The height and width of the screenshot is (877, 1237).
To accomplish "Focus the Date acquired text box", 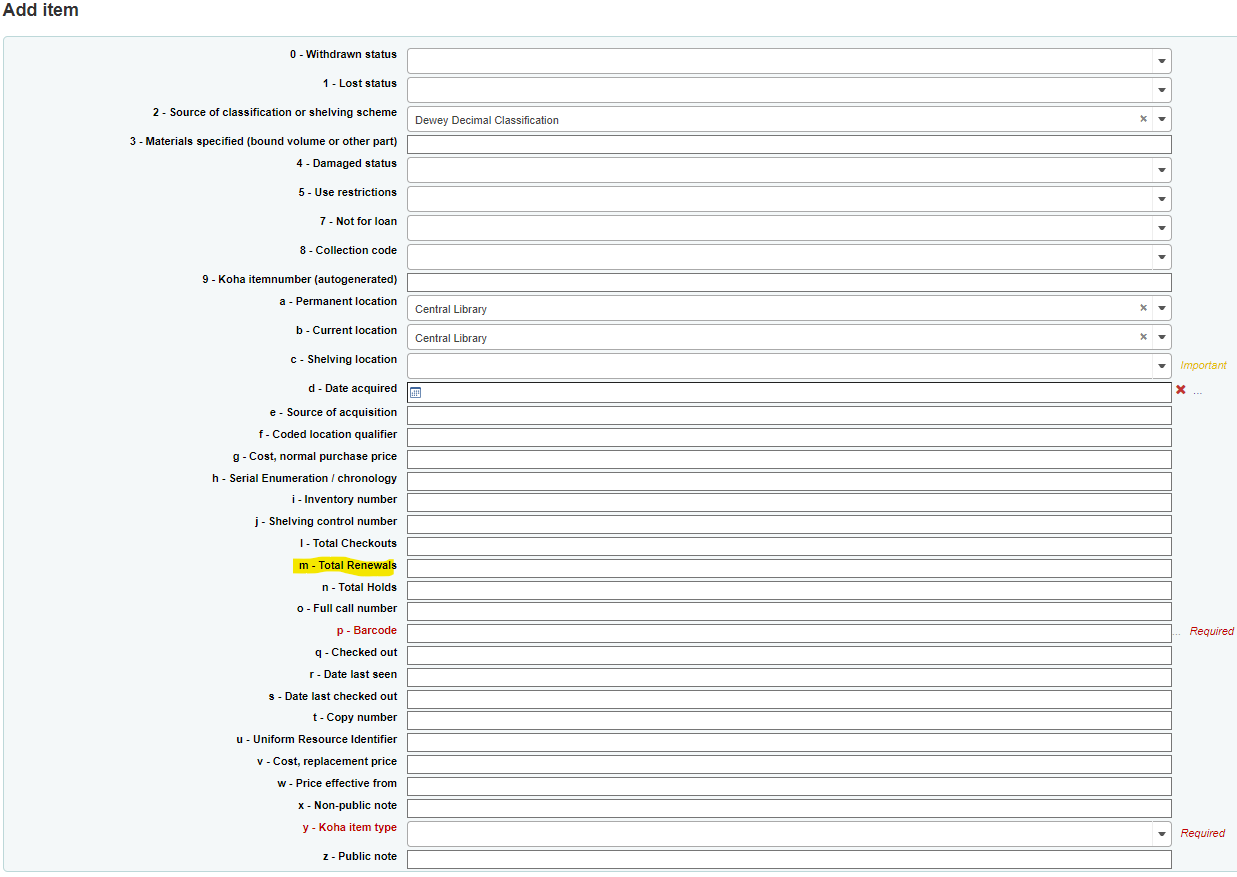I will pos(789,392).
